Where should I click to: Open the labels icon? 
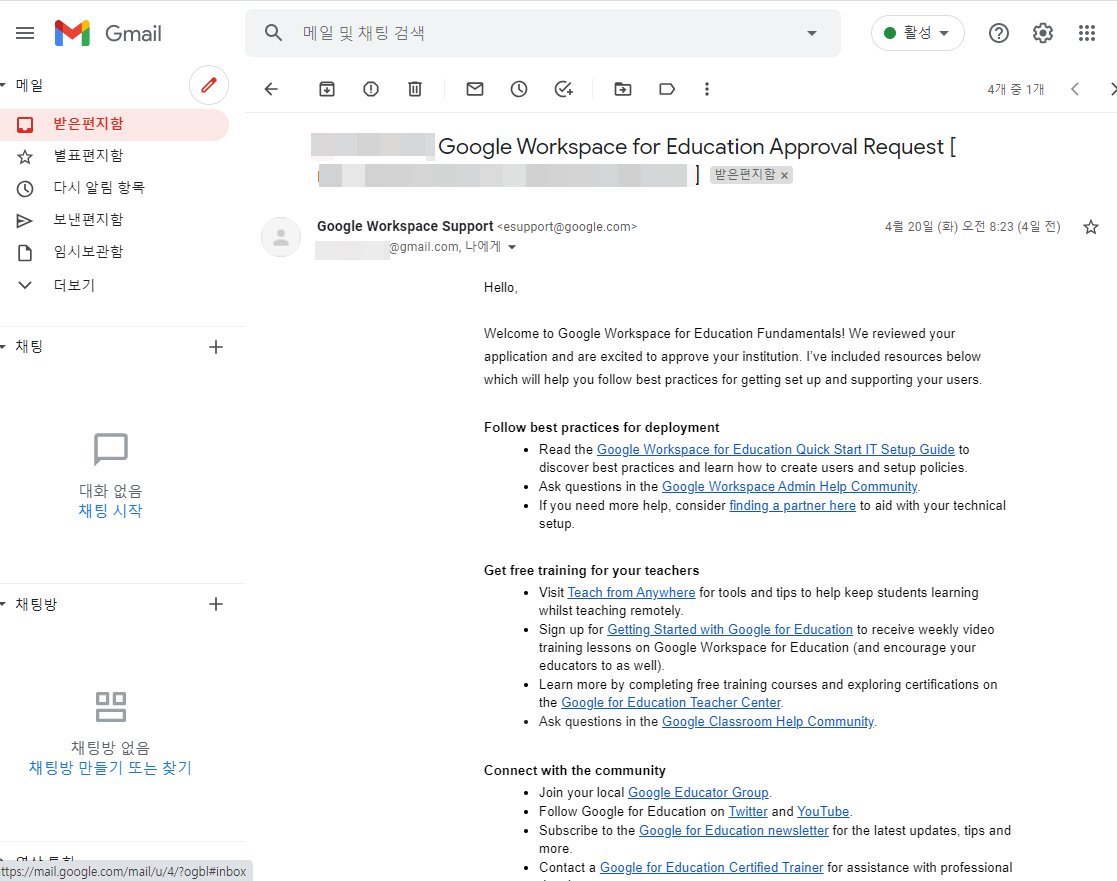click(x=667, y=89)
